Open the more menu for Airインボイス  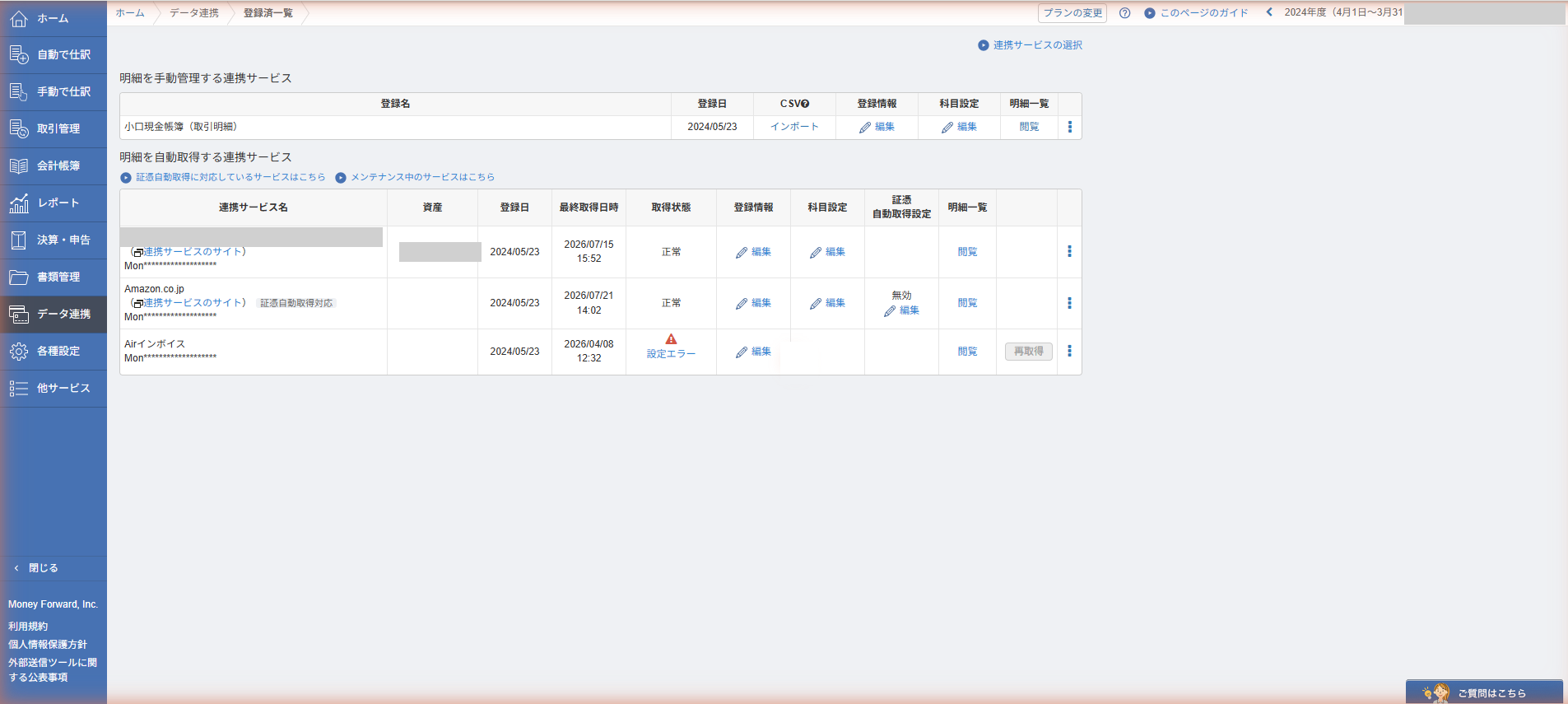1070,352
